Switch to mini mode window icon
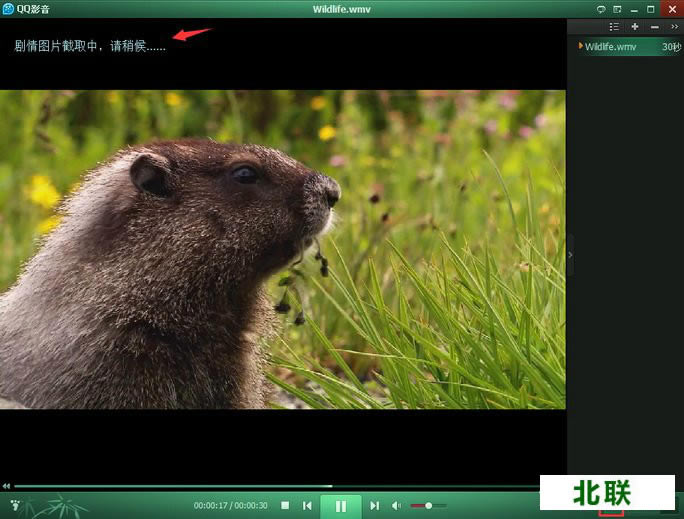 pos(618,9)
